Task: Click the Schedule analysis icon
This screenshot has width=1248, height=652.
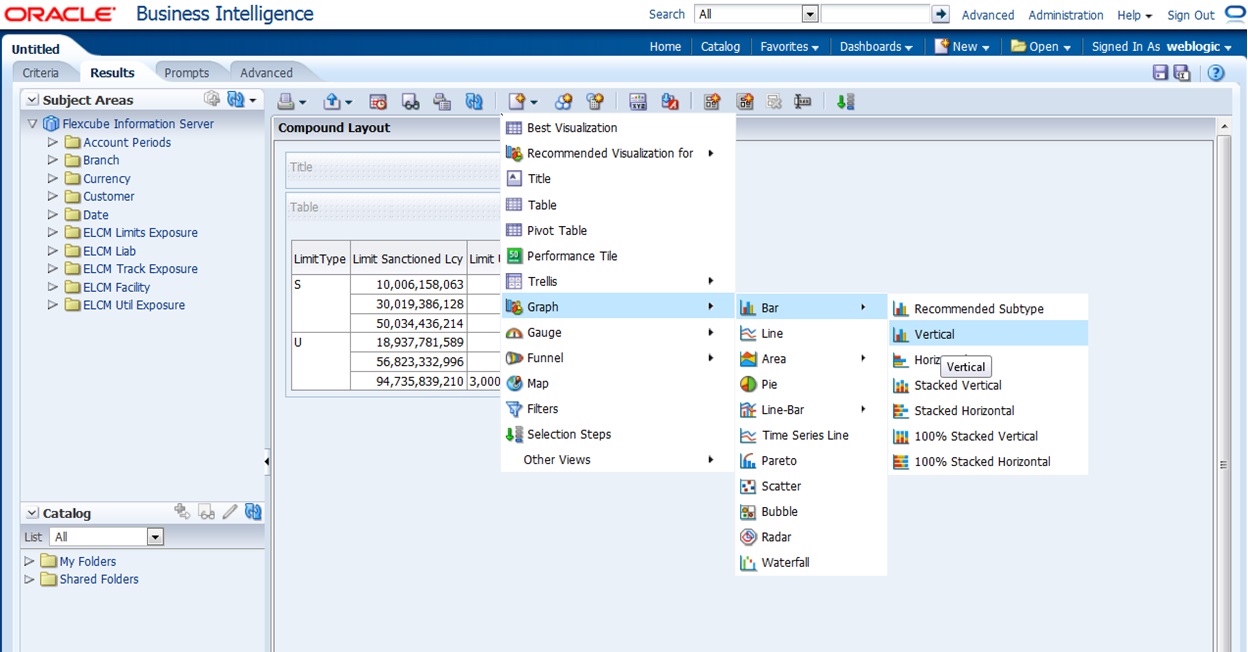Action: click(x=378, y=101)
